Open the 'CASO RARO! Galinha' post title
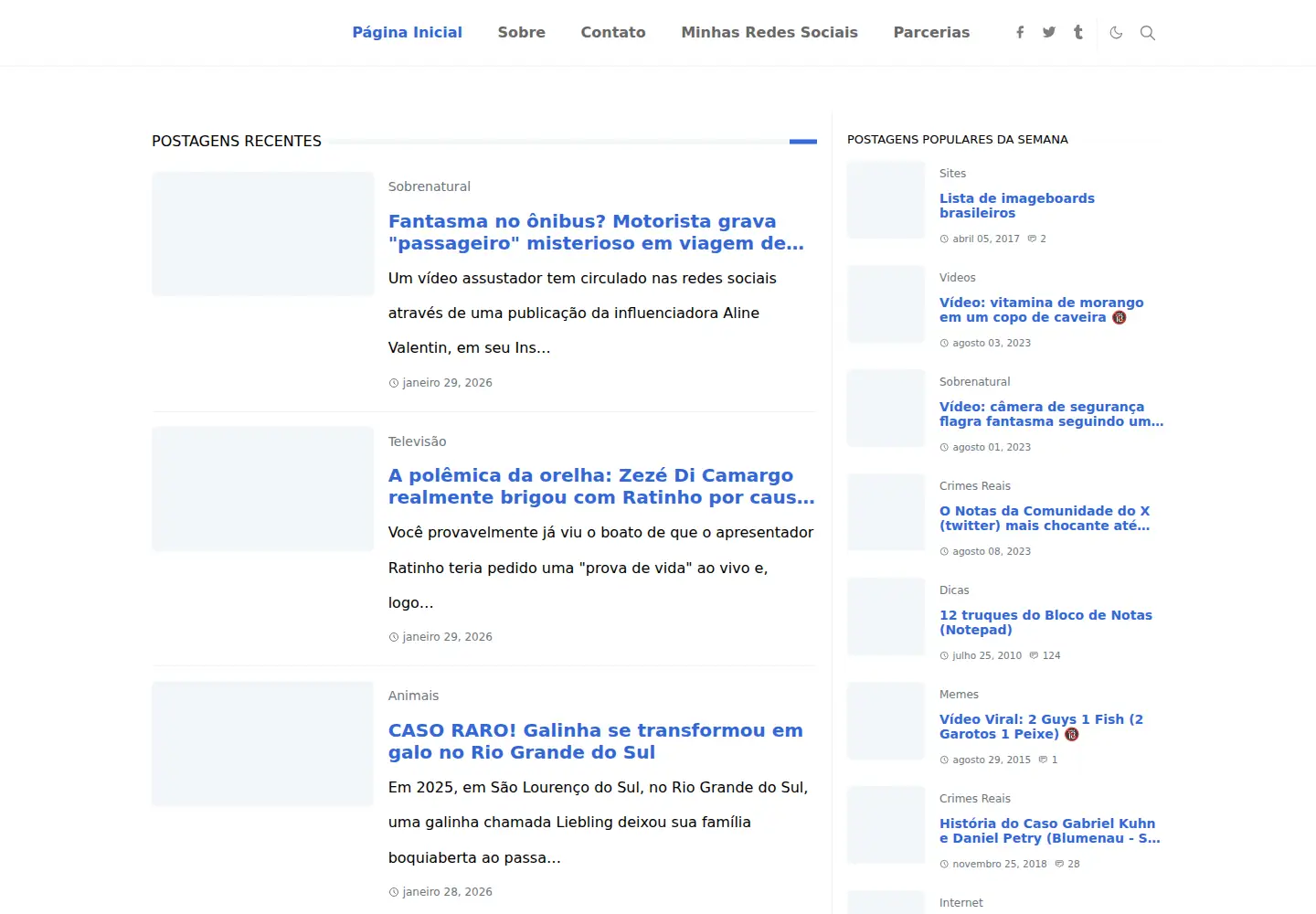This screenshot has height=914, width=1316. pyautogui.click(x=596, y=741)
